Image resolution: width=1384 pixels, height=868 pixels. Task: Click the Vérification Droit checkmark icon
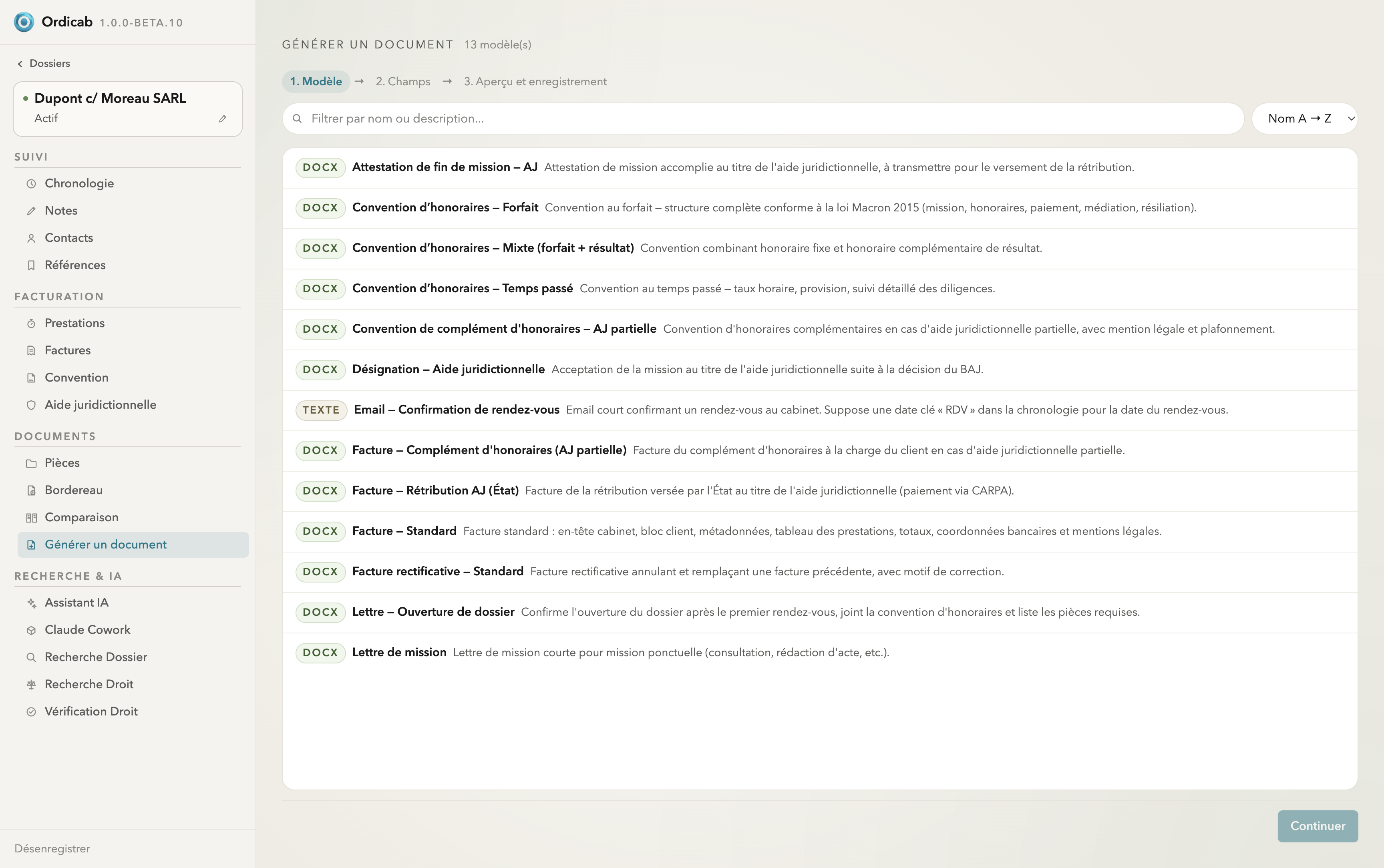pos(32,712)
